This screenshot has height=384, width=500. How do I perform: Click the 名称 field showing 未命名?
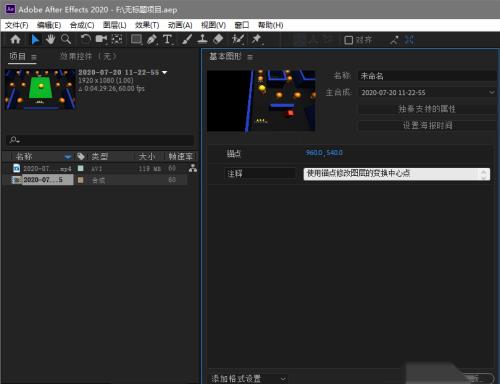tap(427, 76)
